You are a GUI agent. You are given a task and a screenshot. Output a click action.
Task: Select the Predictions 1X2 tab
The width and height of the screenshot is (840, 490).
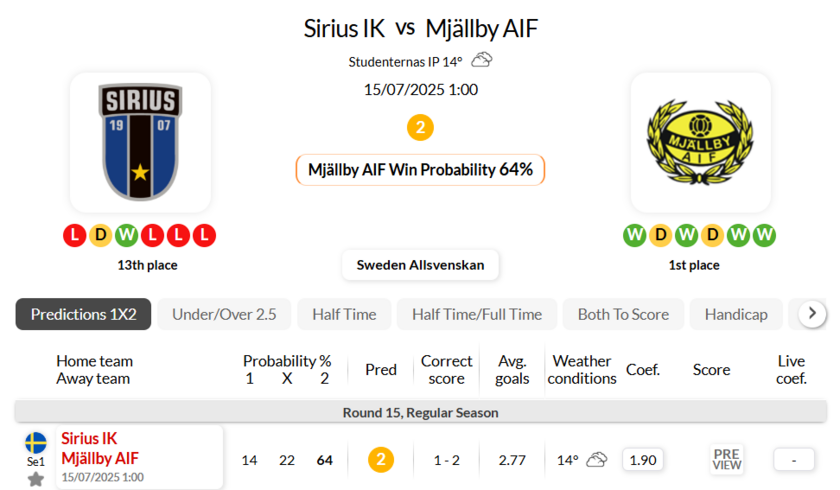(x=83, y=314)
